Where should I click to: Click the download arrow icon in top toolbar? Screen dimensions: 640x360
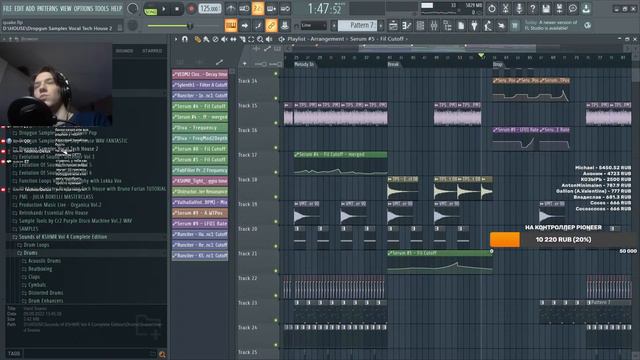pyautogui.click(x=586, y=8)
